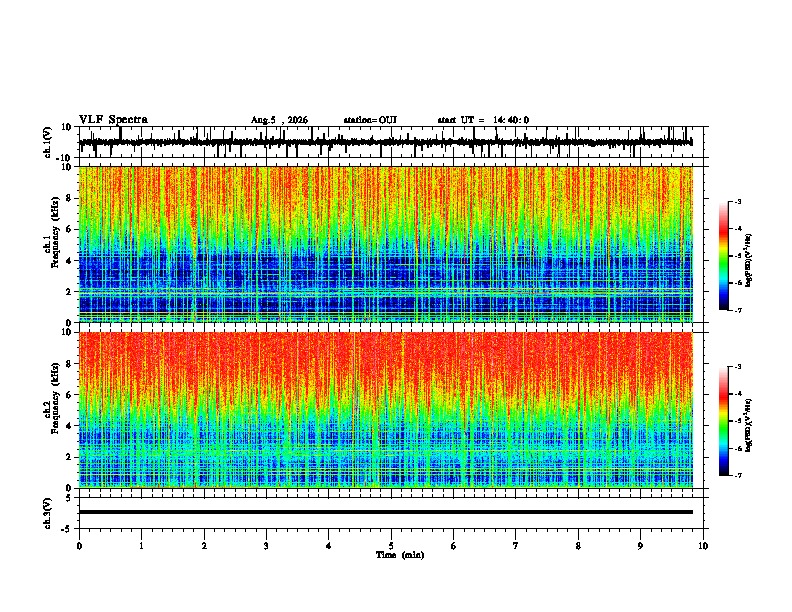Click the ch.3 flat black trace line
792x612 pixels.
point(385,512)
